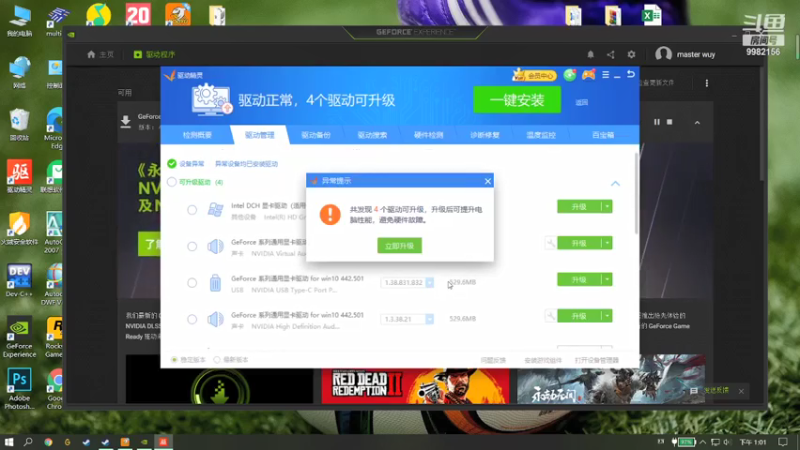Screen dimensions: 800x450
Task: Collapse the GeForce download details chevron
Action: click(697, 122)
